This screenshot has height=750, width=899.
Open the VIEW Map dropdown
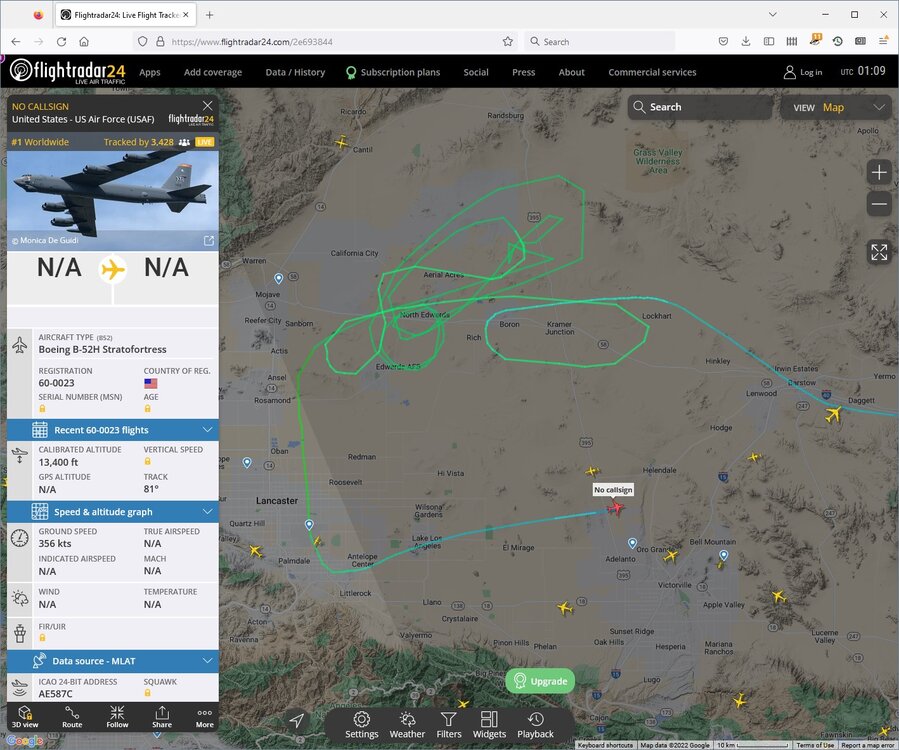(x=837, y=107)
